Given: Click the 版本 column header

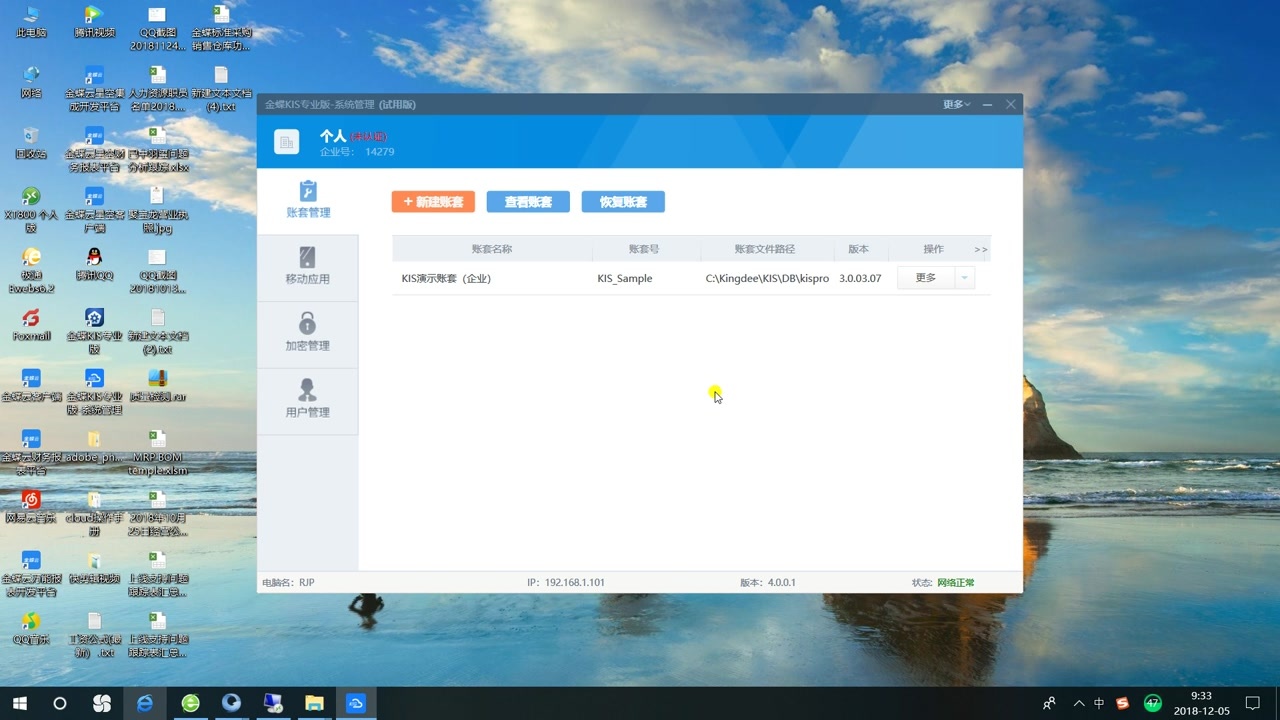Looking at the screenshot, I should [x=859, y=249].
